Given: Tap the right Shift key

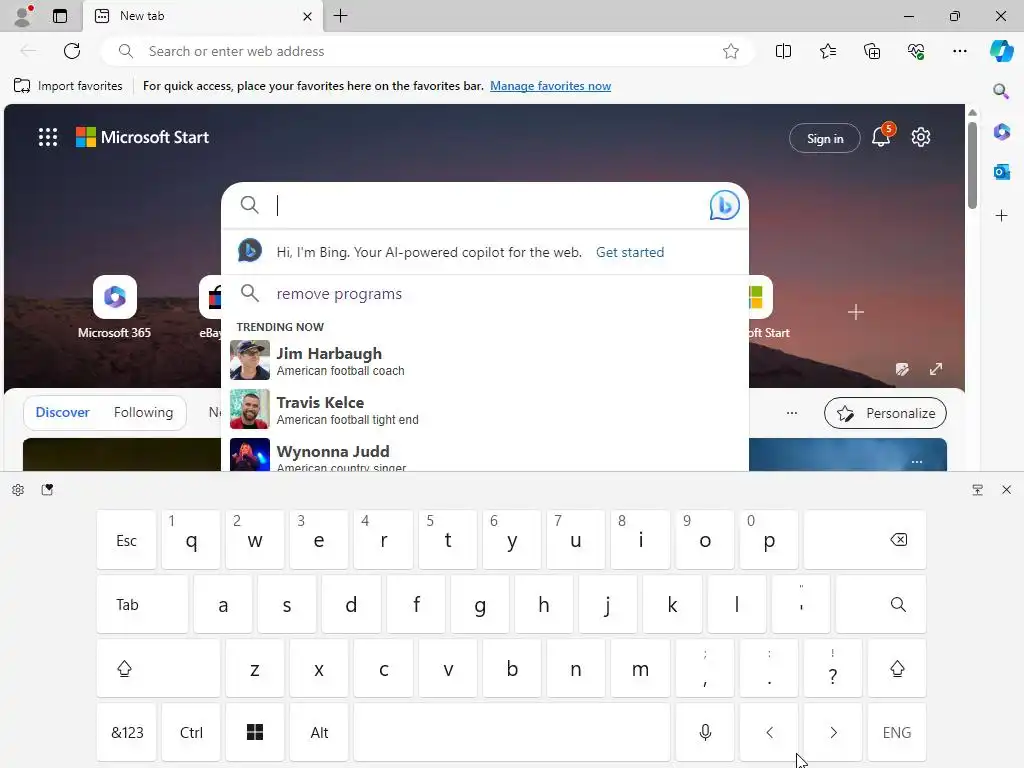Looking at the screenshot, I should [897, 668].
